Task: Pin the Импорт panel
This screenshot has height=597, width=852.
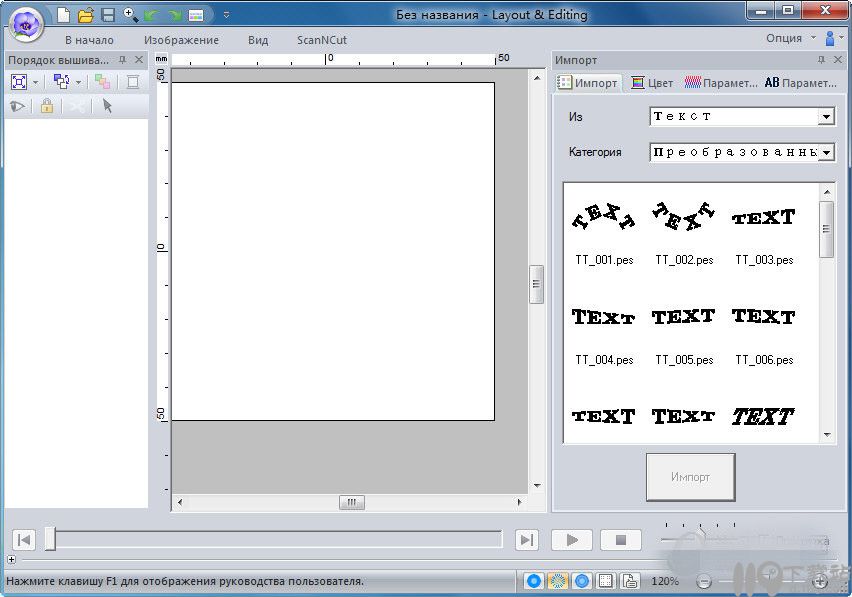Action: (x=821, y=60)
